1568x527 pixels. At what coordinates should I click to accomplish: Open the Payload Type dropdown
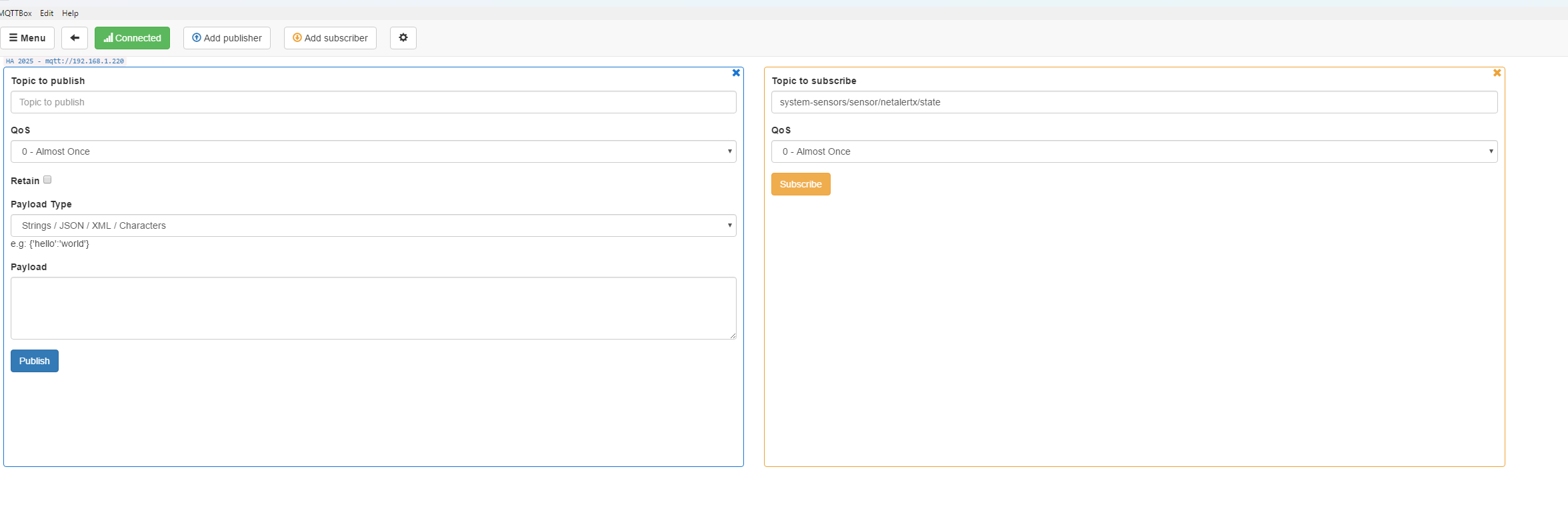[x=373, y=225]
